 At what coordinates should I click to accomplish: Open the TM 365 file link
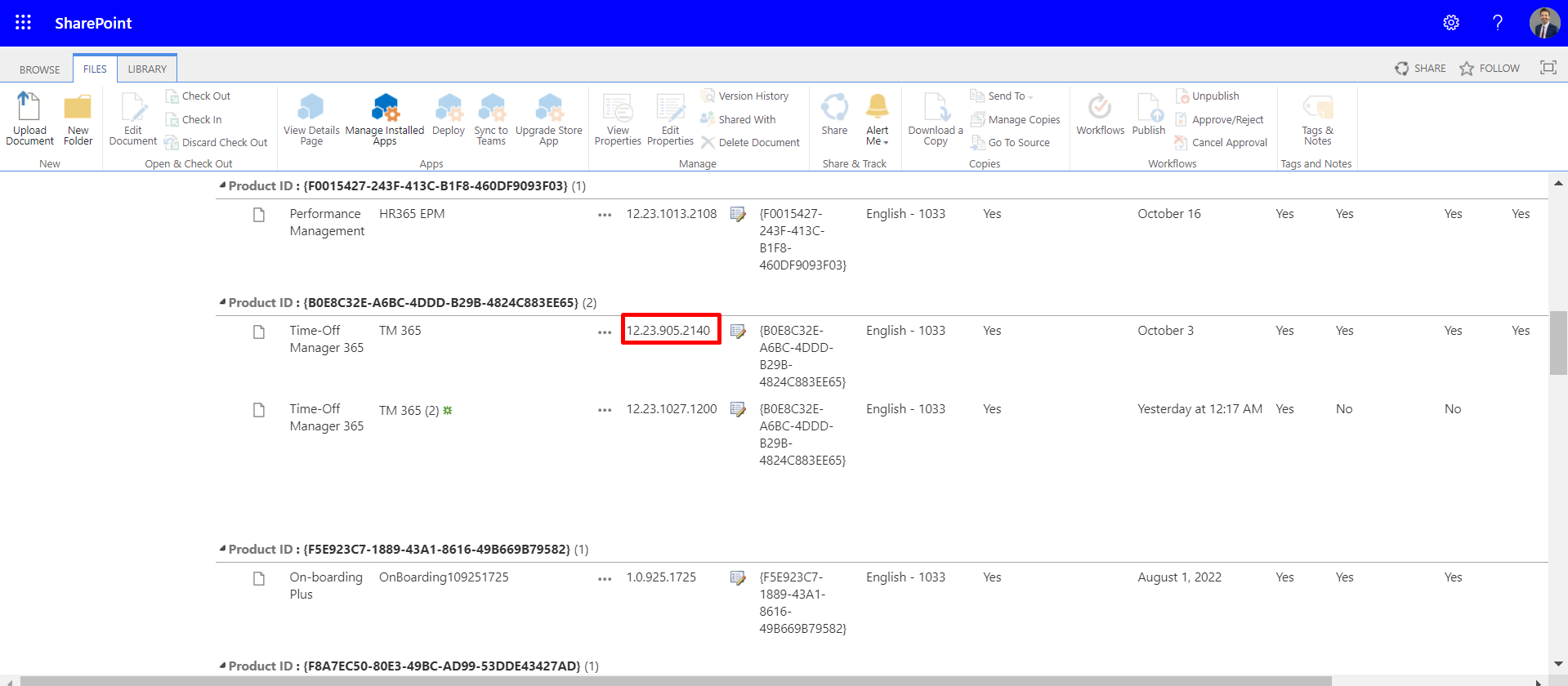point(400,330)
